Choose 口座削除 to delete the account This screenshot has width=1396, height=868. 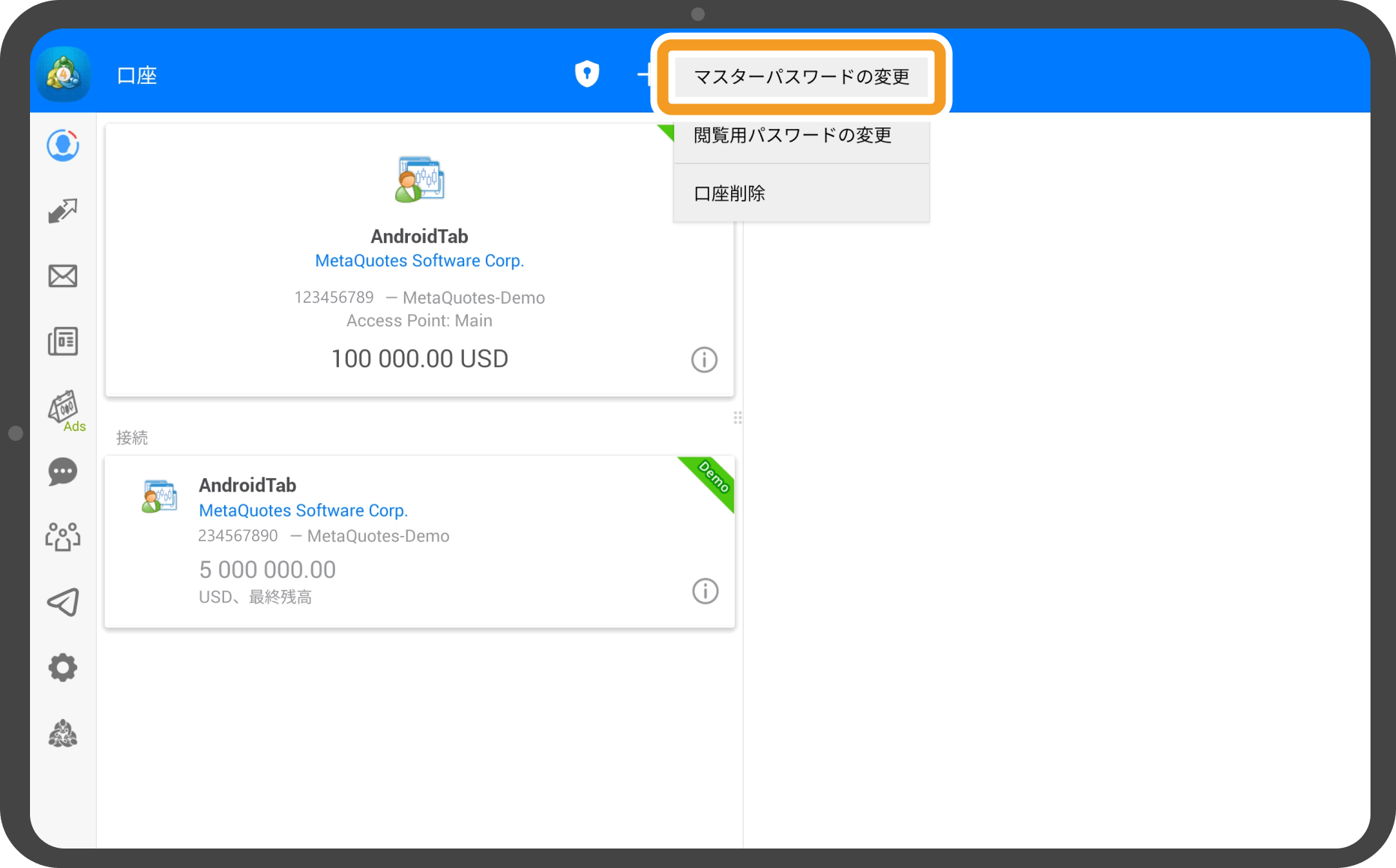[729, 193]
